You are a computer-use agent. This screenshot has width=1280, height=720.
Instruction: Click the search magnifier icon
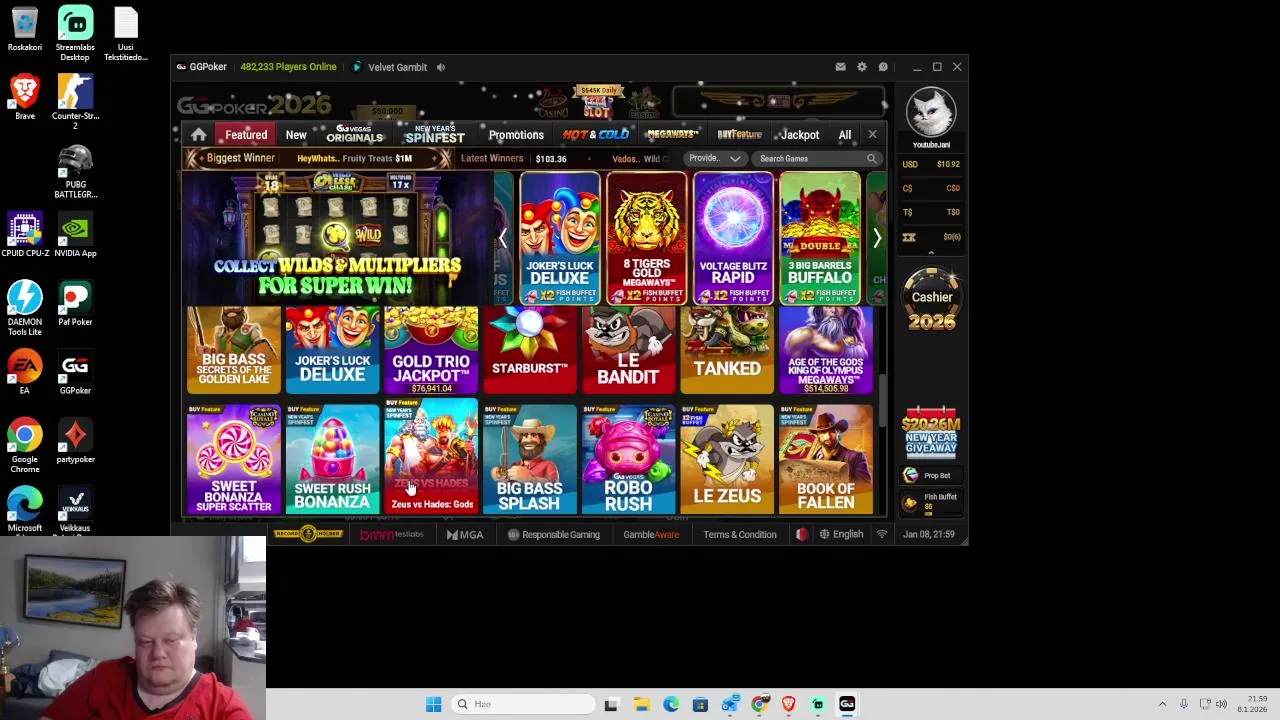tap(871, 159)
